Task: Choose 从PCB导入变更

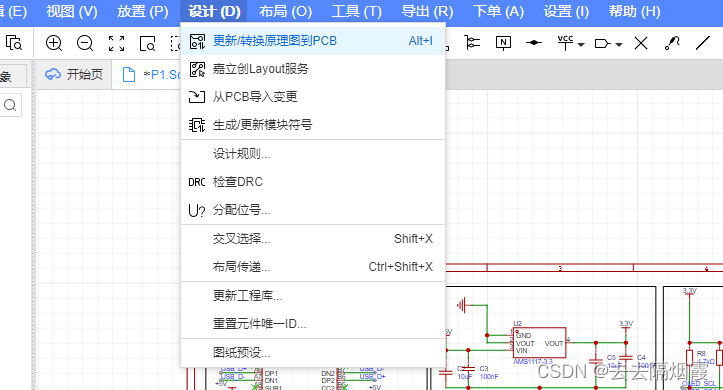Action: pos(313,97)
